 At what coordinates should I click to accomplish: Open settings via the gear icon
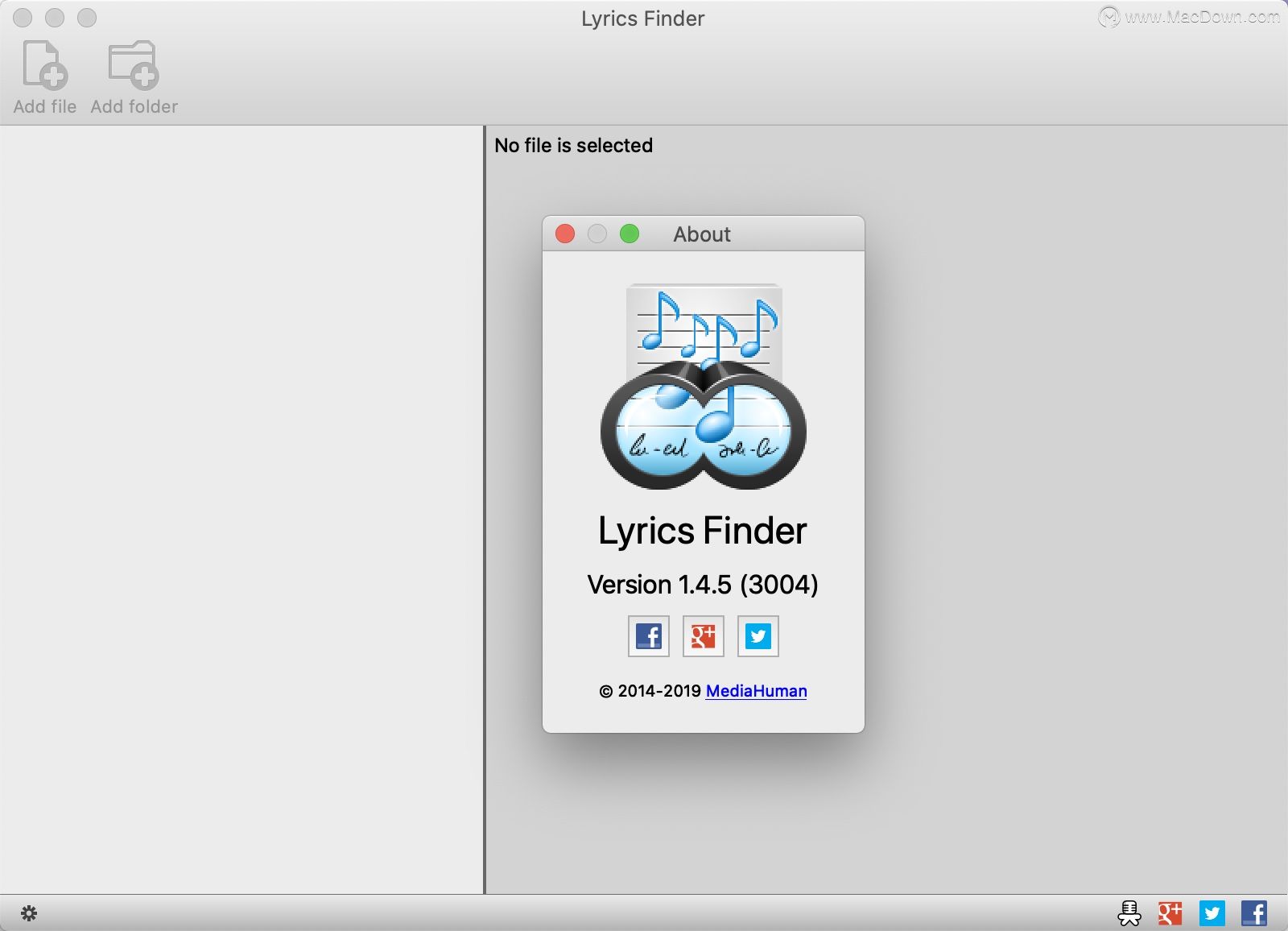click(29, 913)
